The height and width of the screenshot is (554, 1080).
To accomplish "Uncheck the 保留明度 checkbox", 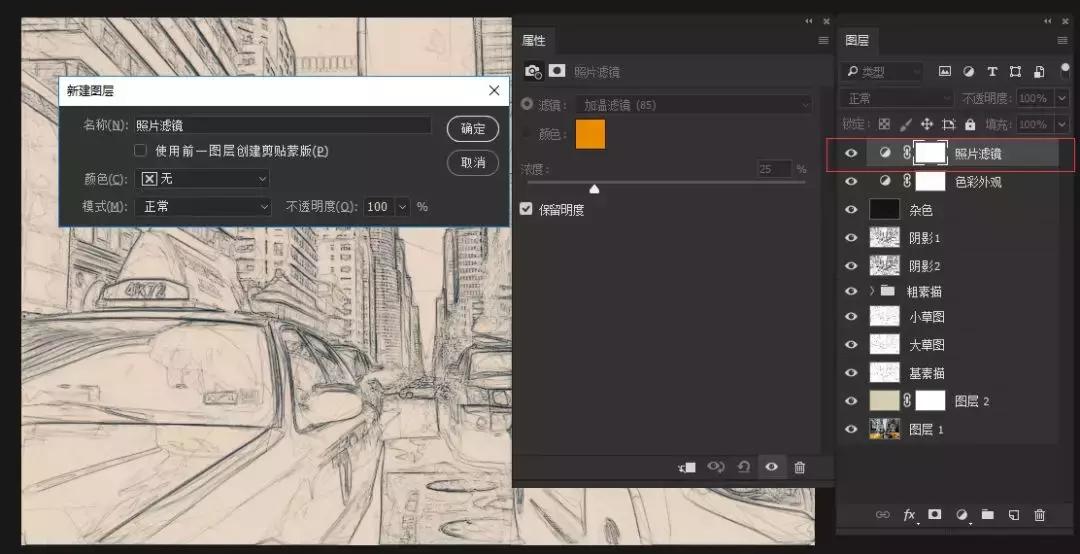I will coord(526,209).
